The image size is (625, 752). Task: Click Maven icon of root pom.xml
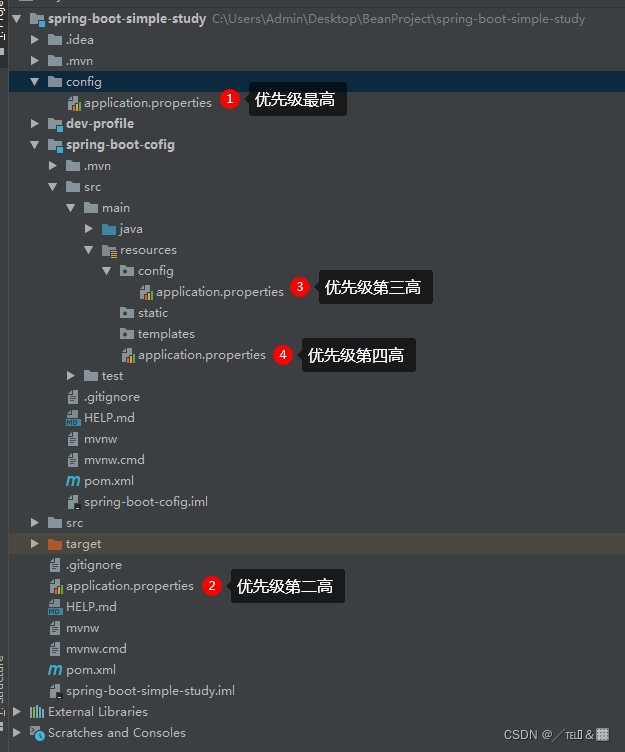(x=55, y=670)
